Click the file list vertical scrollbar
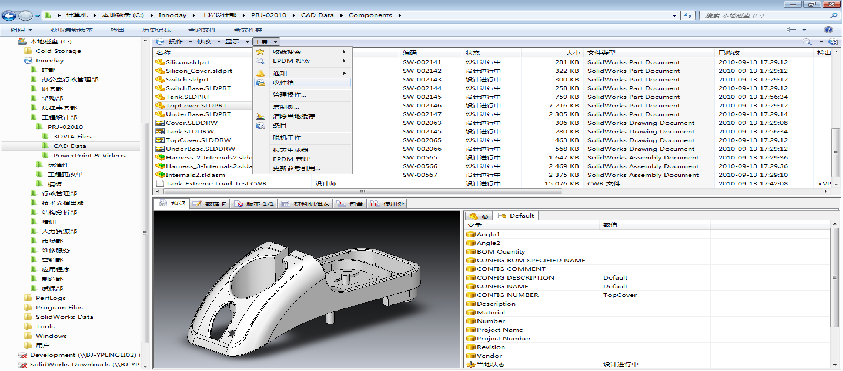Viewport: 843px width, 371px height. 835,117
